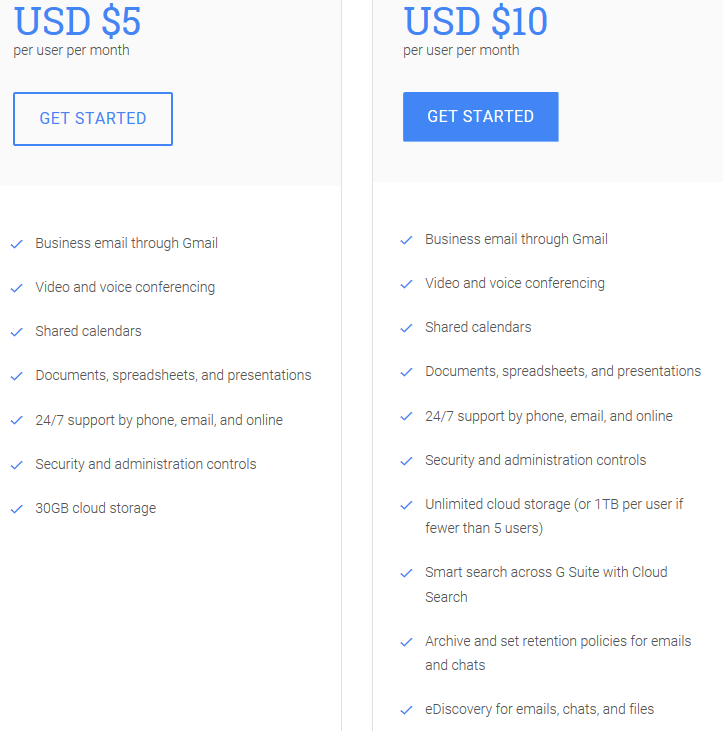Screen dimensions: 723x731
Task: Click checkmark by Video conferencing in $5 plan
Action: pyautogui.click(x=17, y=288)
